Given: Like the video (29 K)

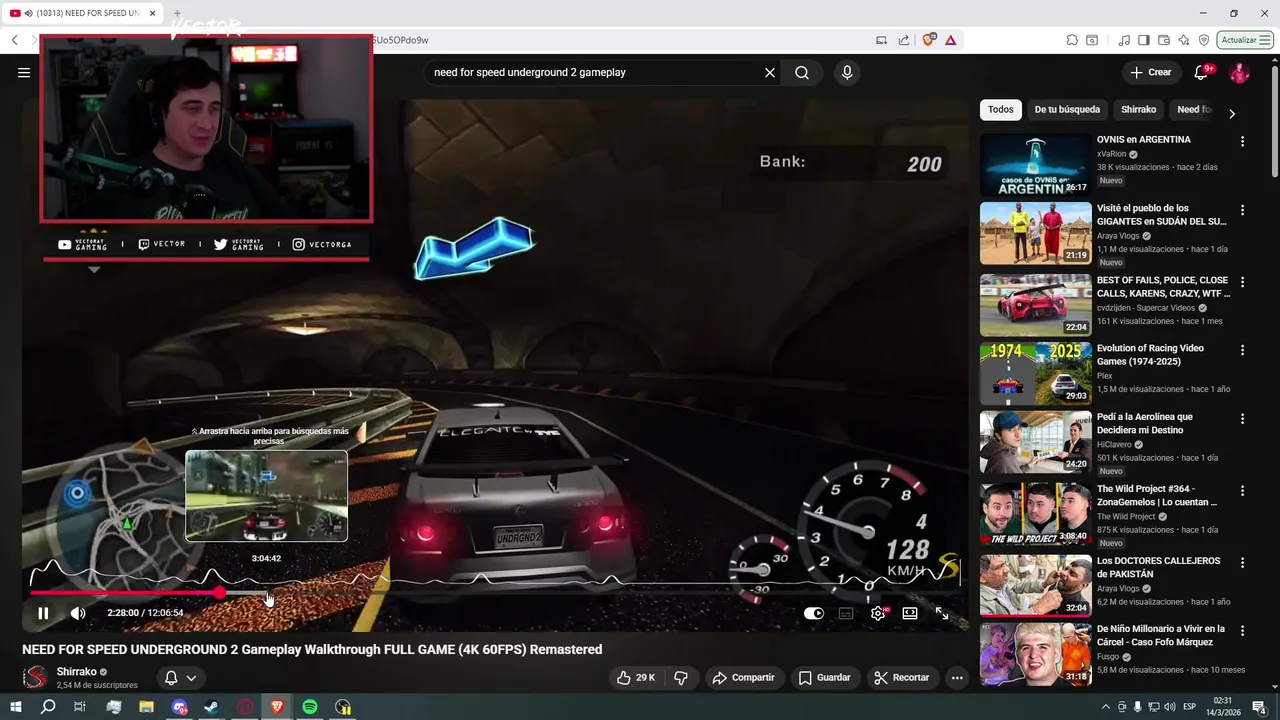Looking at the screenshot, I should click(636, 678).
